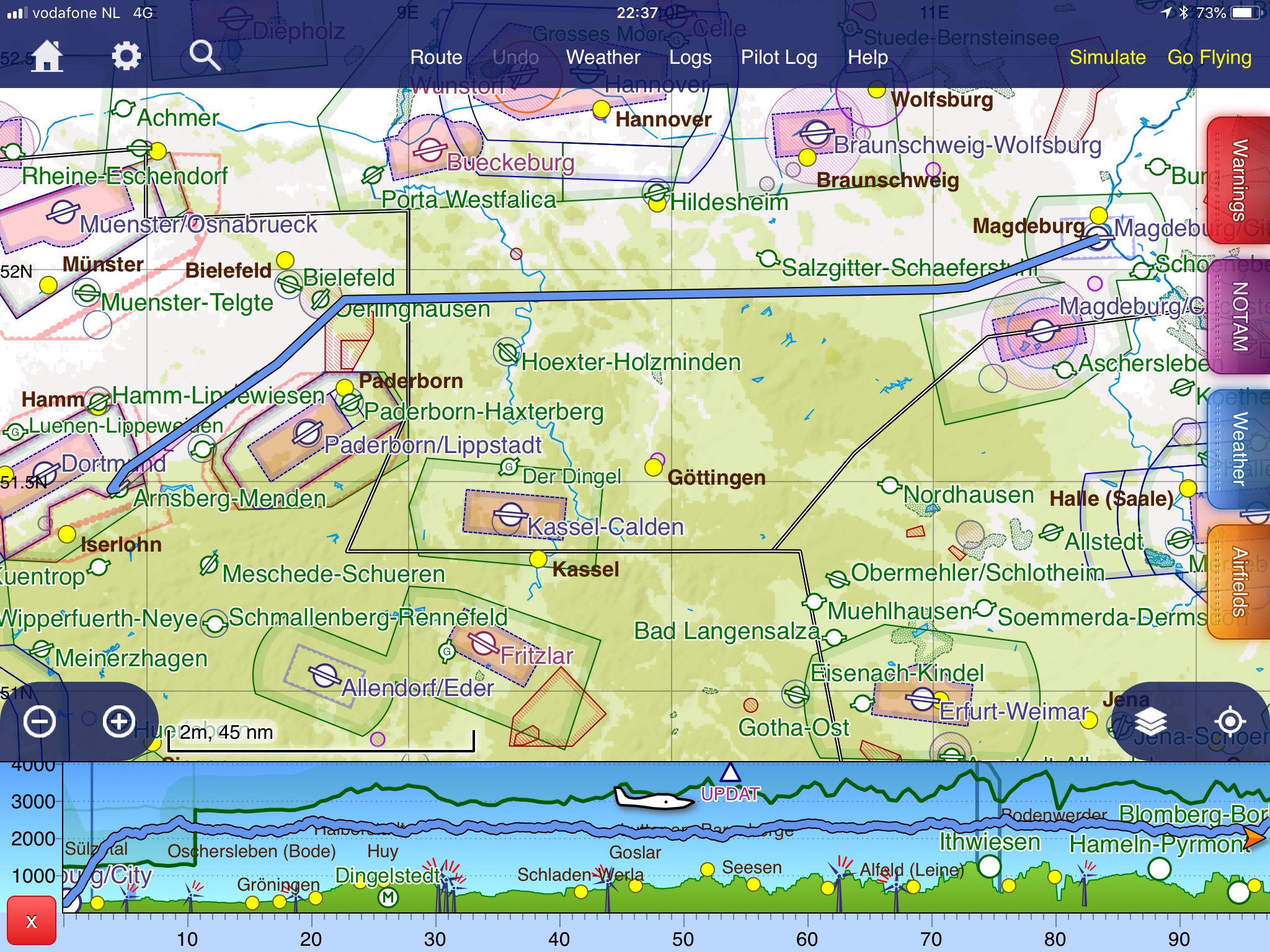Zoom in the map with plus icon
Screen dimensions: 1270x952
pos(118,722)
